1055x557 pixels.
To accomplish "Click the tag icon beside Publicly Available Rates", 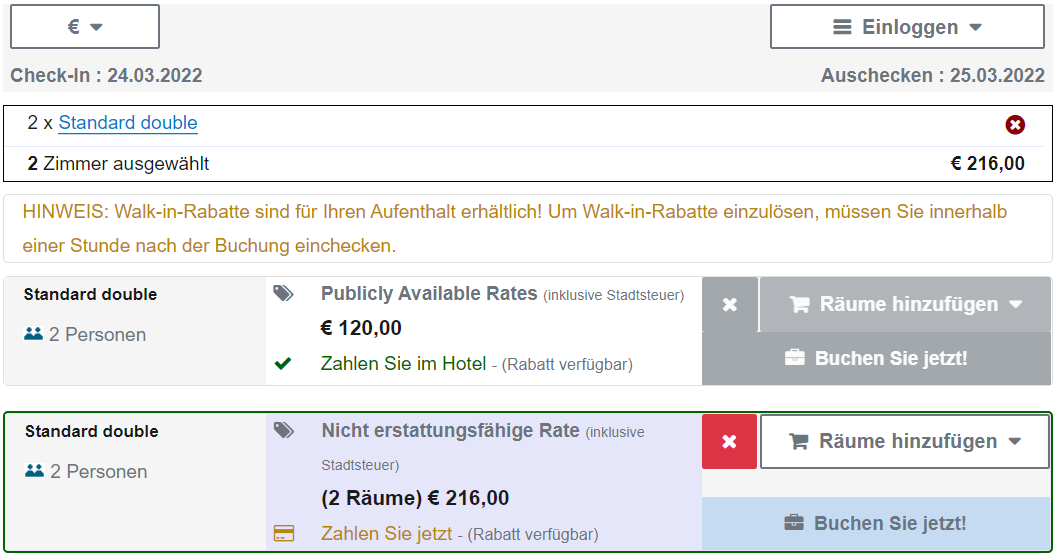I will coord(284,293).
